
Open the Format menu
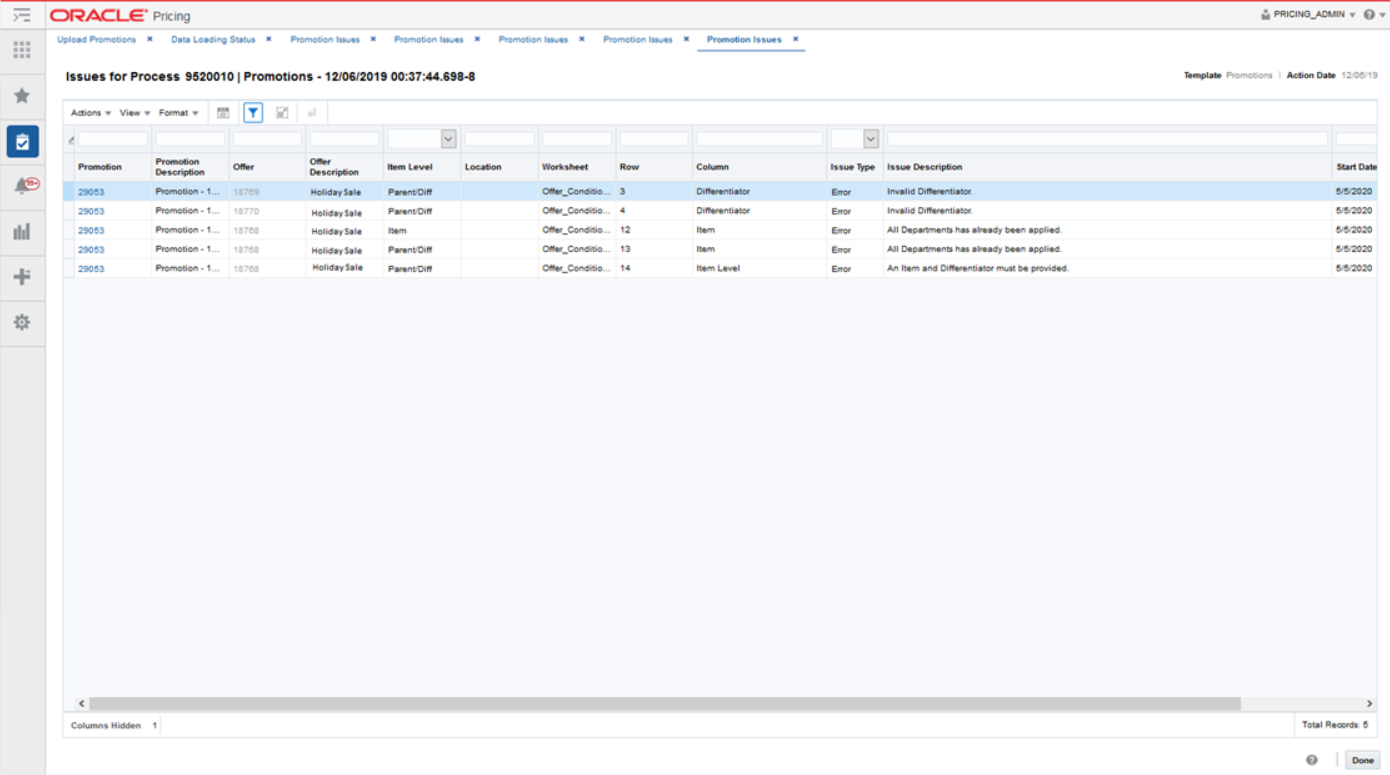point(179,113)
